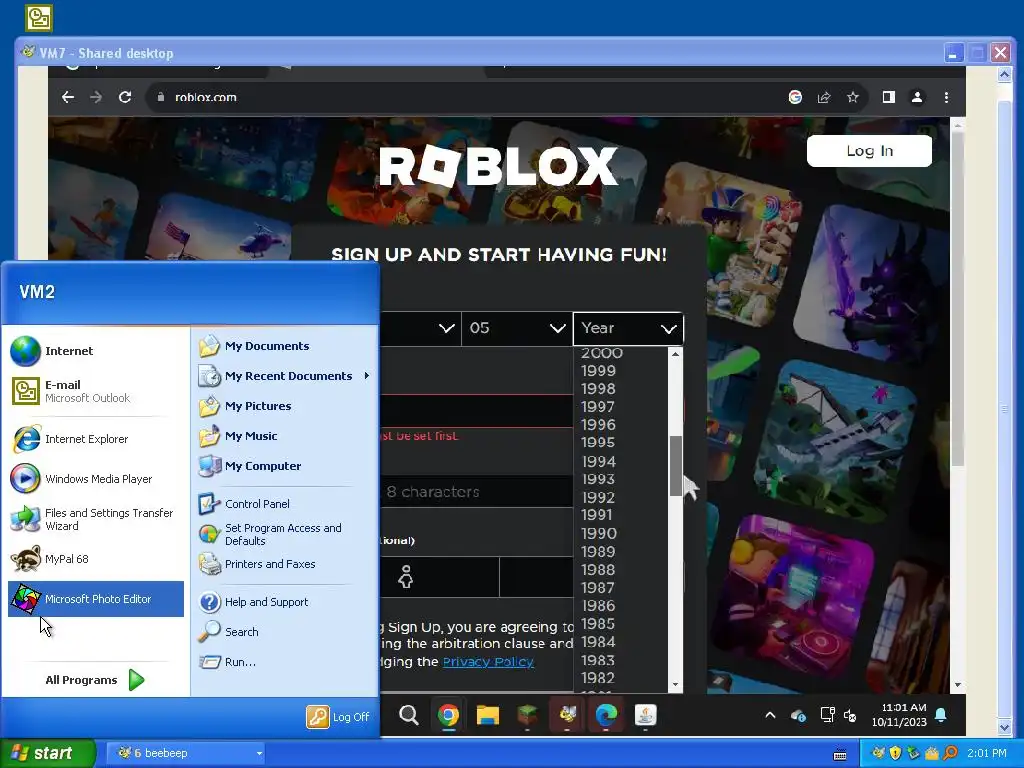Click Minecraft block icon in inner taskbar
This screenshot has height=768, width=1024.
point(527,715)
